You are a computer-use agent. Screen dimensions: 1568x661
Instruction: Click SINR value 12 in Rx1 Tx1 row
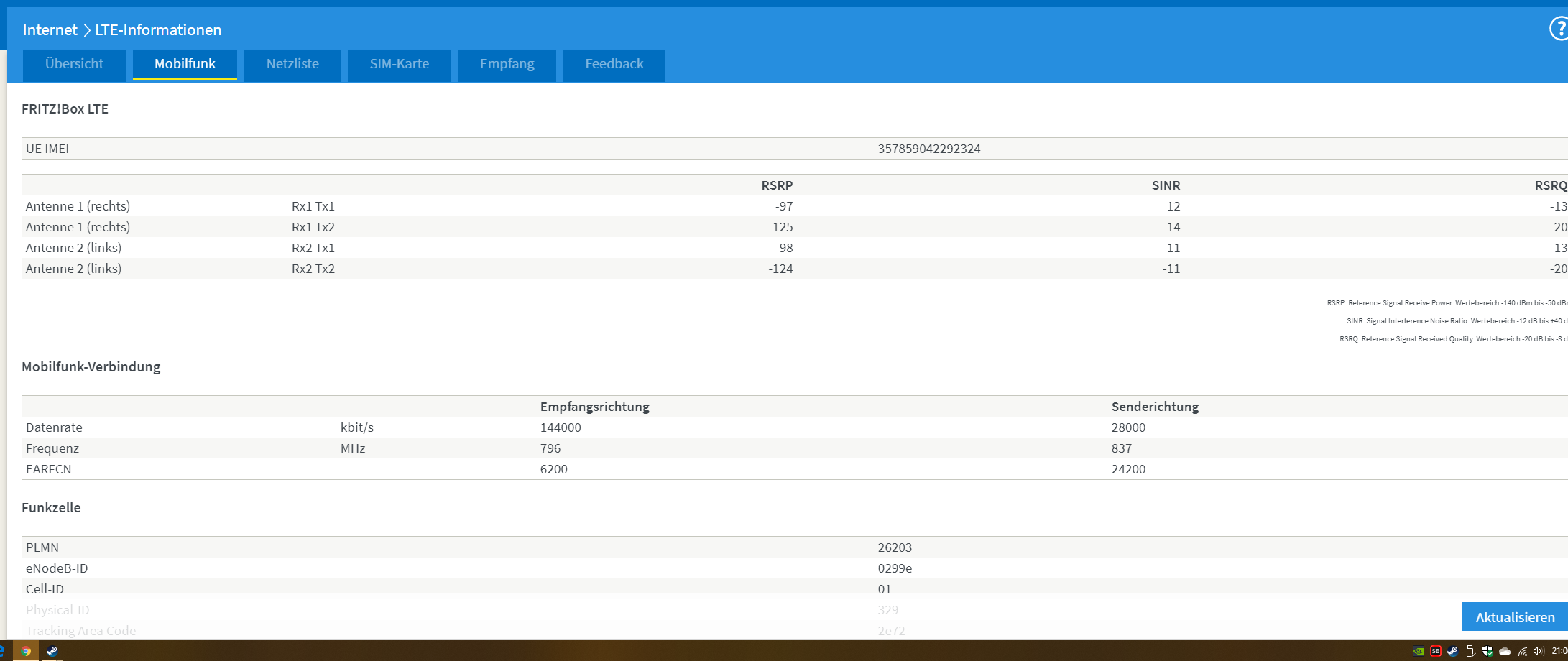point(1173,206)
